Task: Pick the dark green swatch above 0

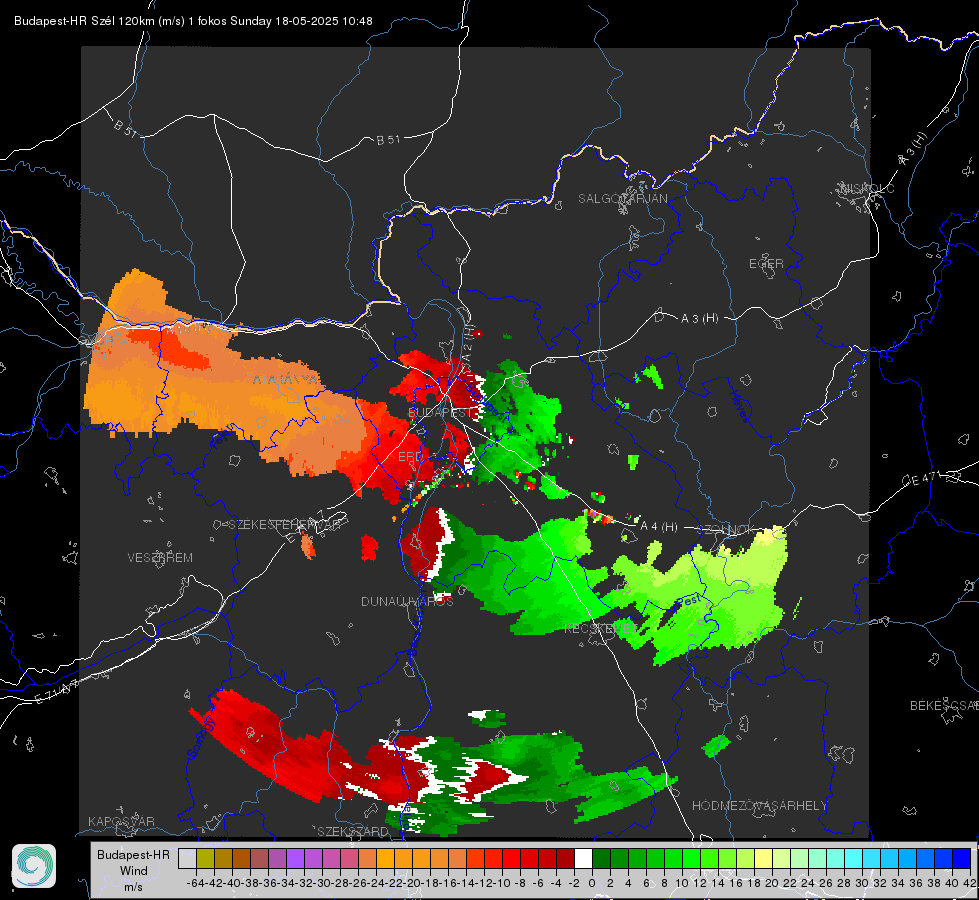Action: coord(601,858)
